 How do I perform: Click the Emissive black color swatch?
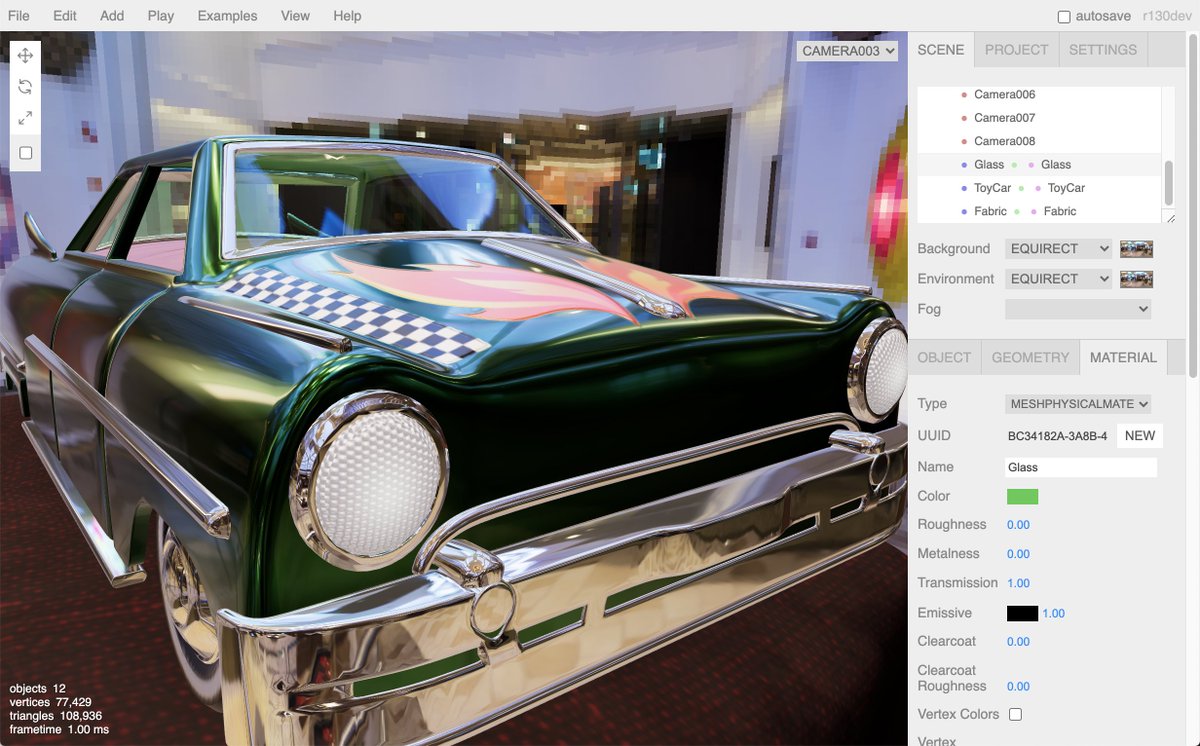coord(1022,613)
